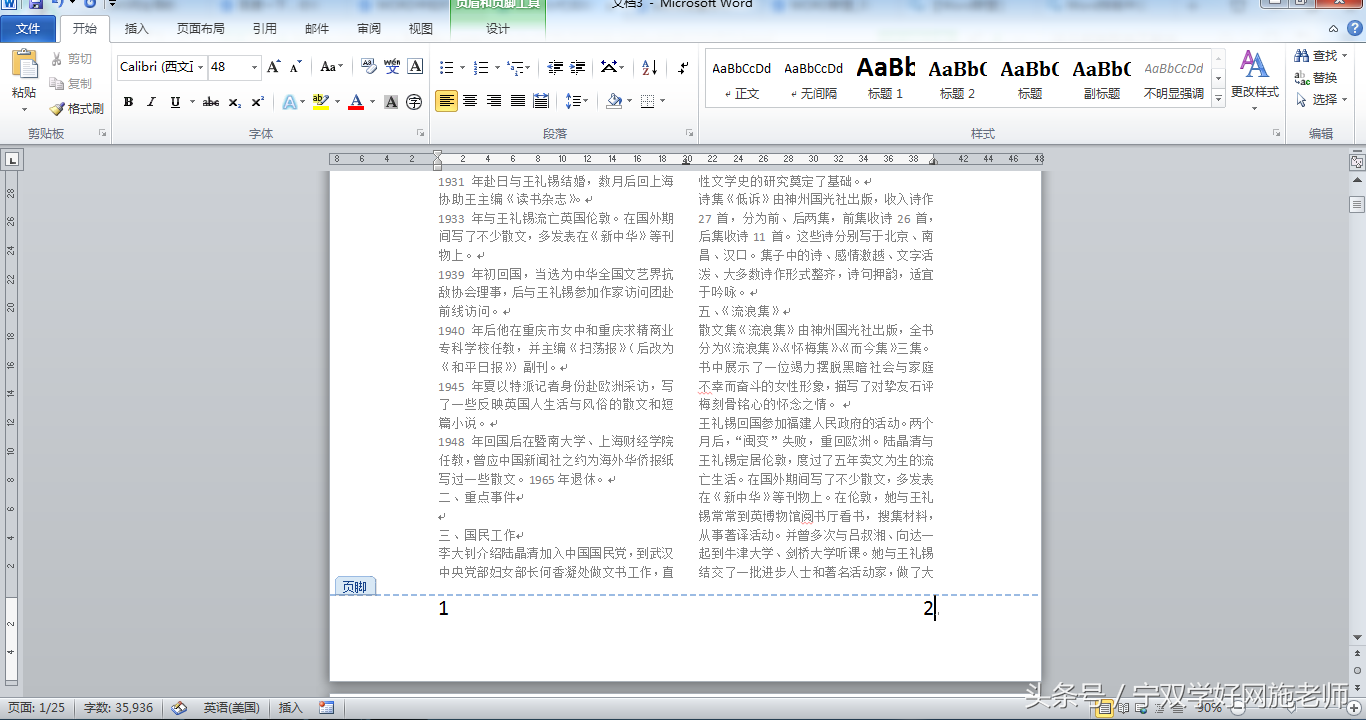Click the Text Effects glowing A icon
This screenshot has width=1366, height=720.
click(289, 102)
